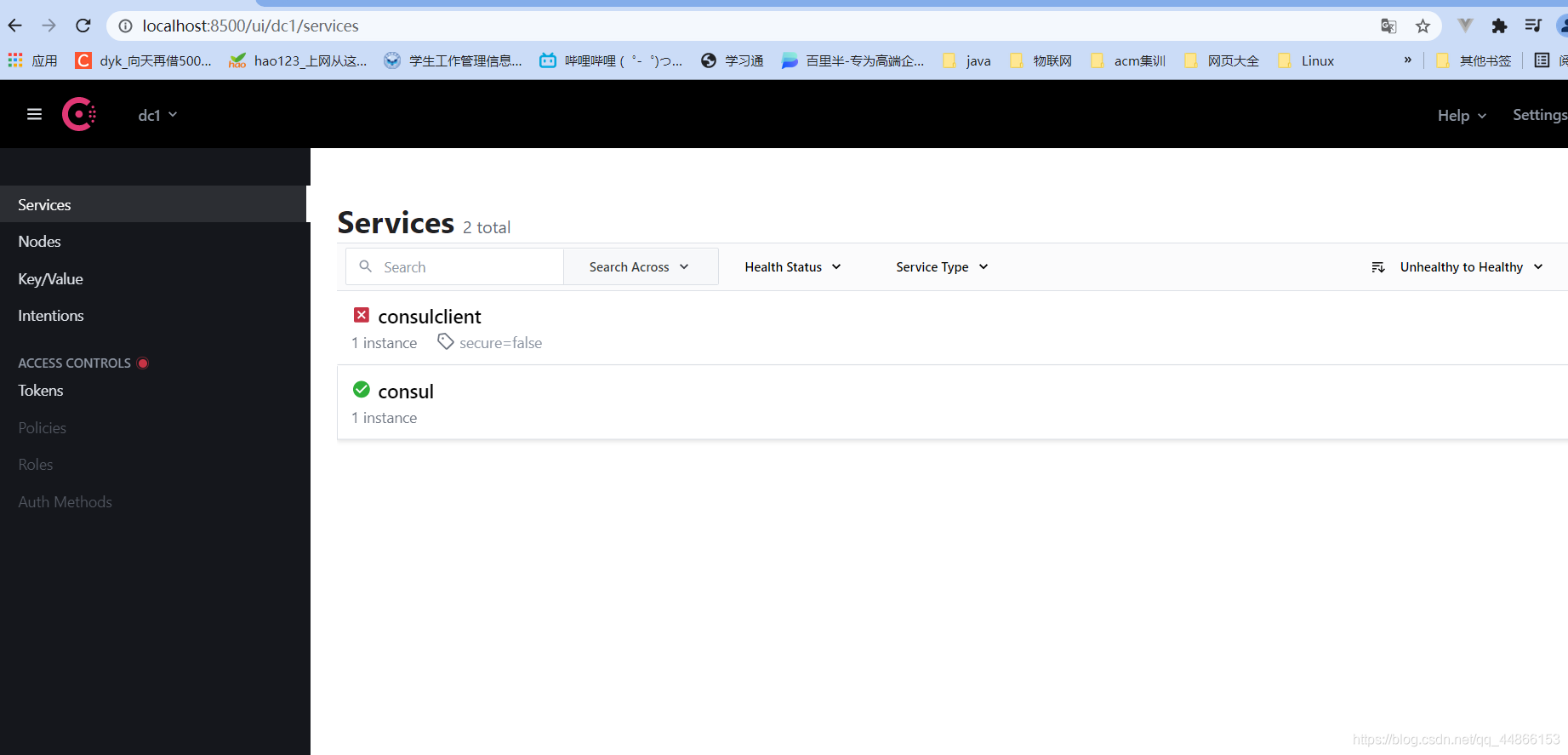1568x755 pixels.
Task: Open the Settings page
Action: 1540,115
